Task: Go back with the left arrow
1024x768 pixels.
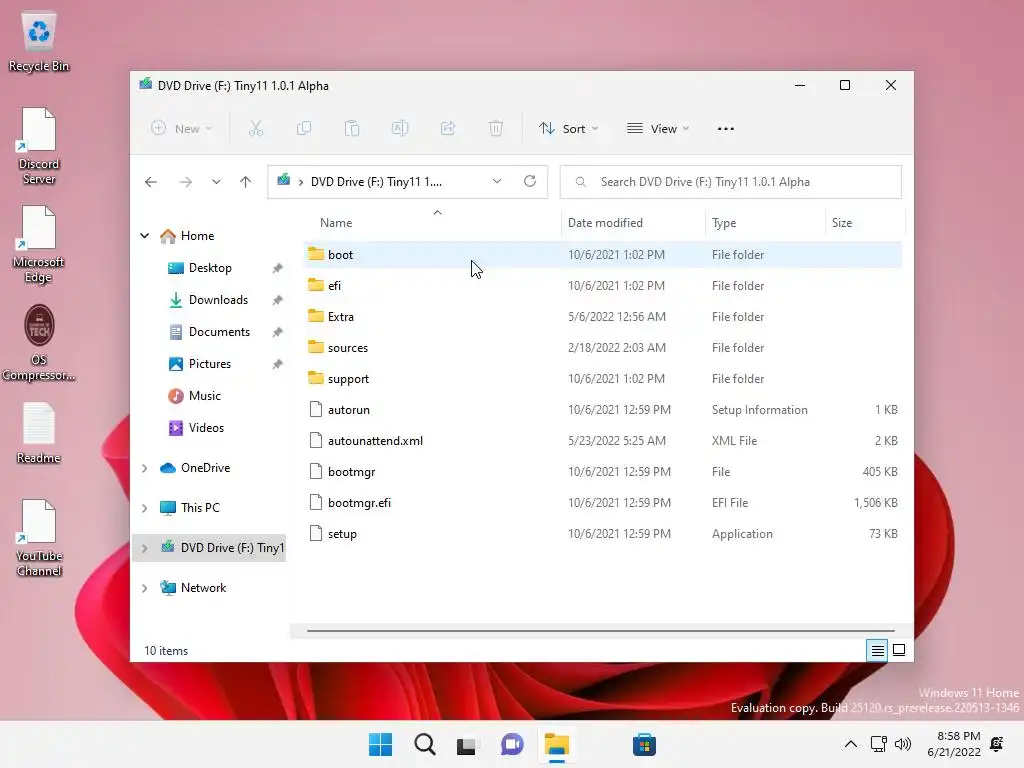Action: (151, 182)
